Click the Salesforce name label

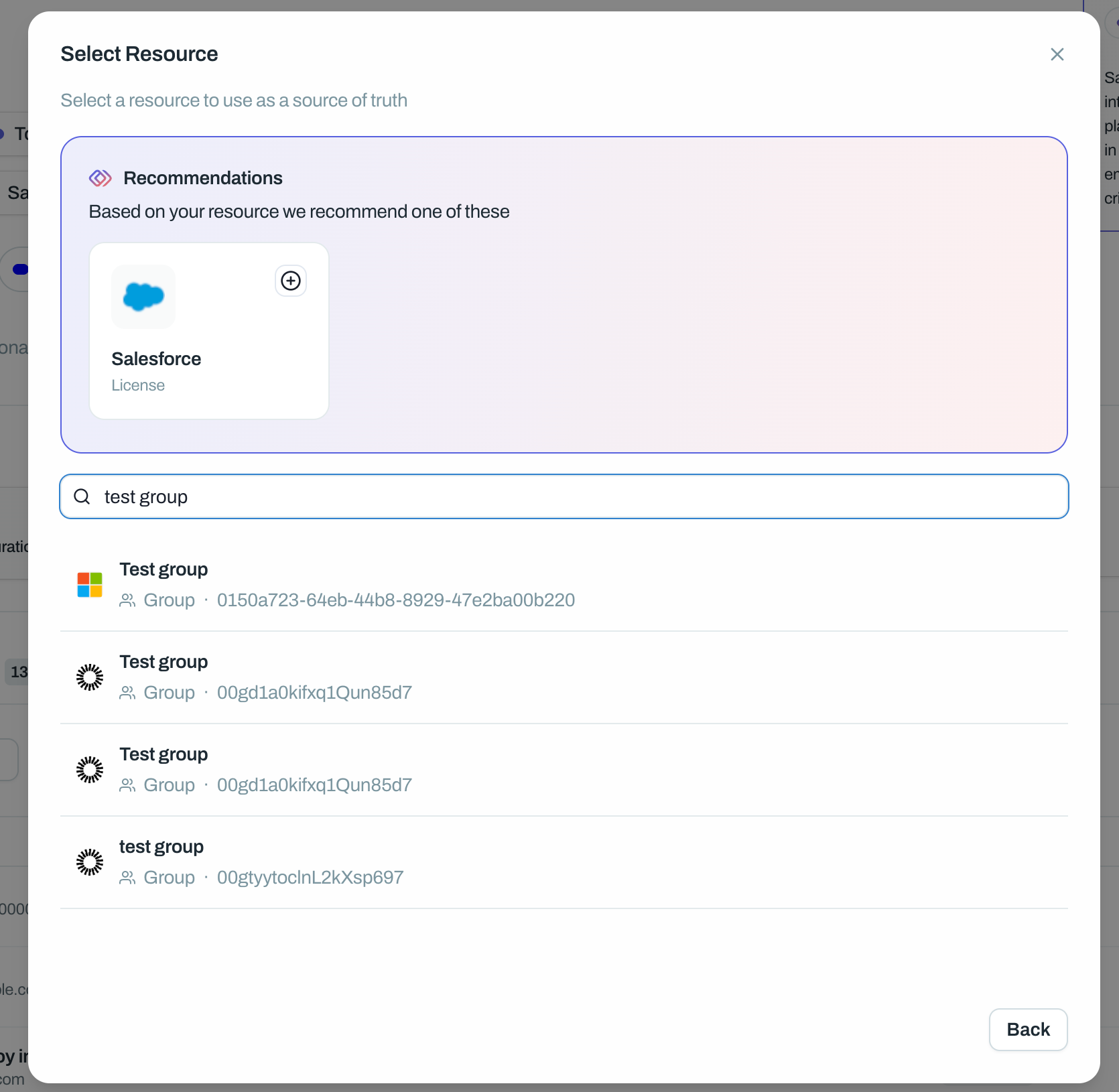coord(156,359)
